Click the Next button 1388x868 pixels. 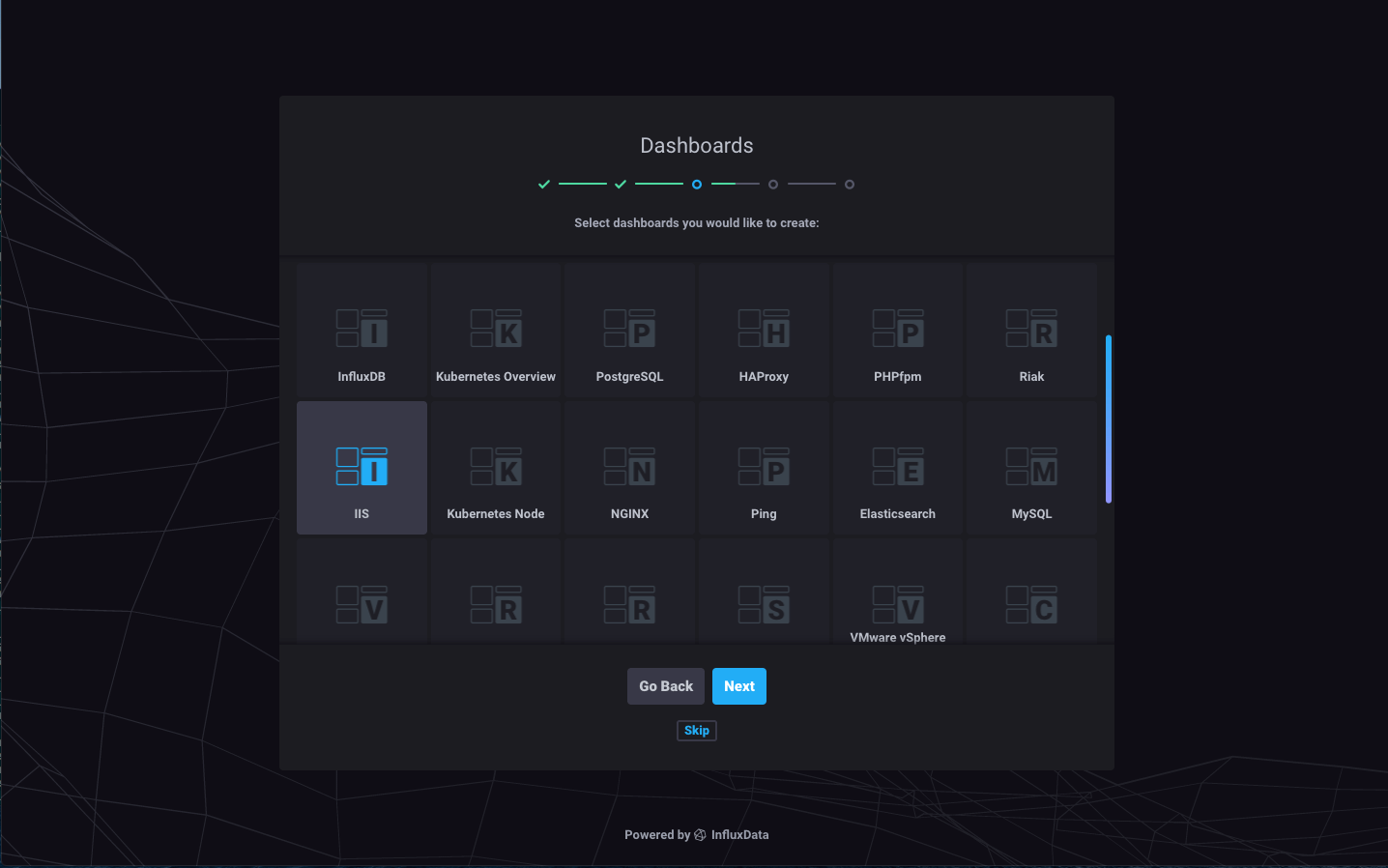(x=739, y=686)
